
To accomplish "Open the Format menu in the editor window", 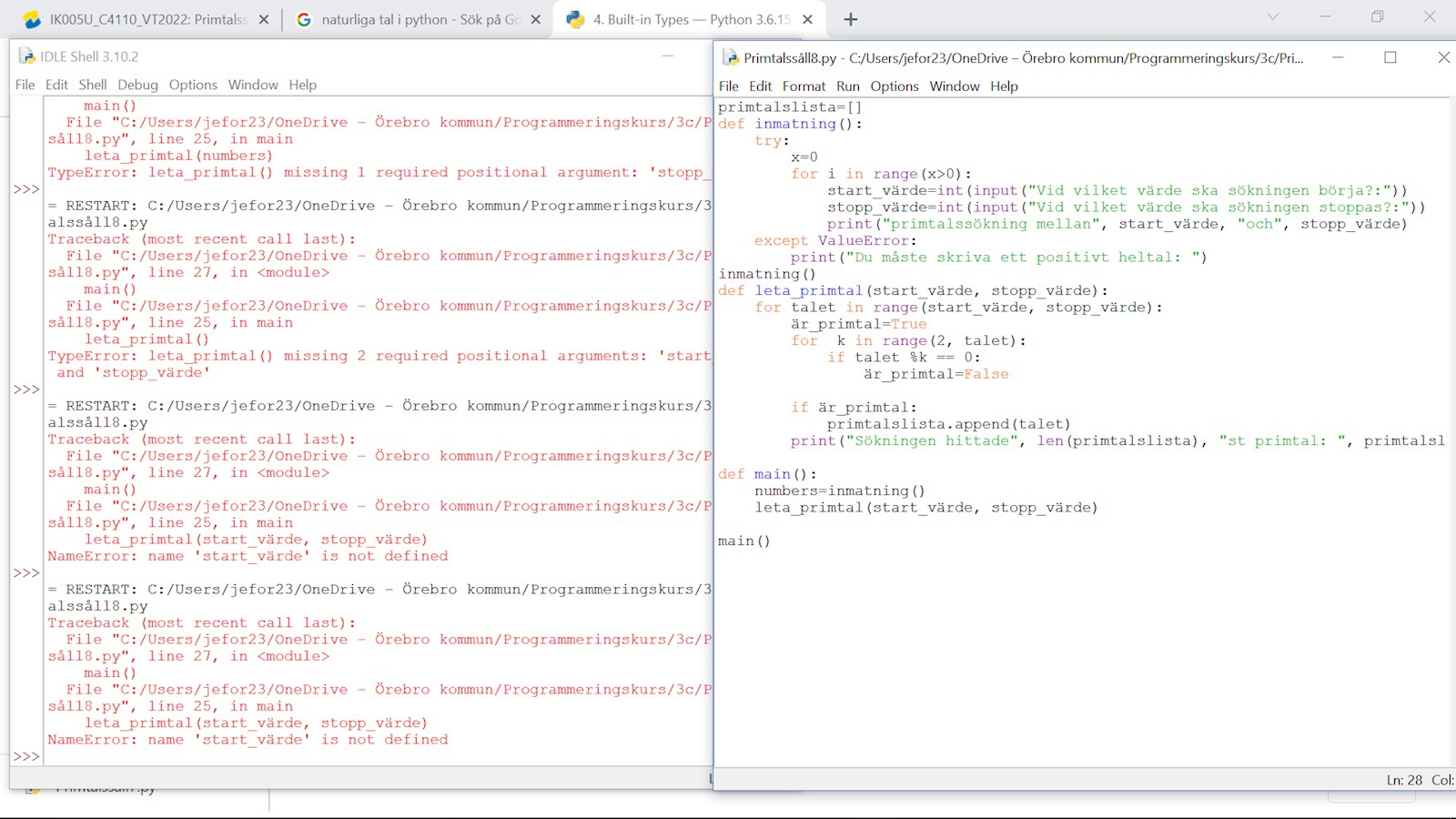I will point(804,86).
